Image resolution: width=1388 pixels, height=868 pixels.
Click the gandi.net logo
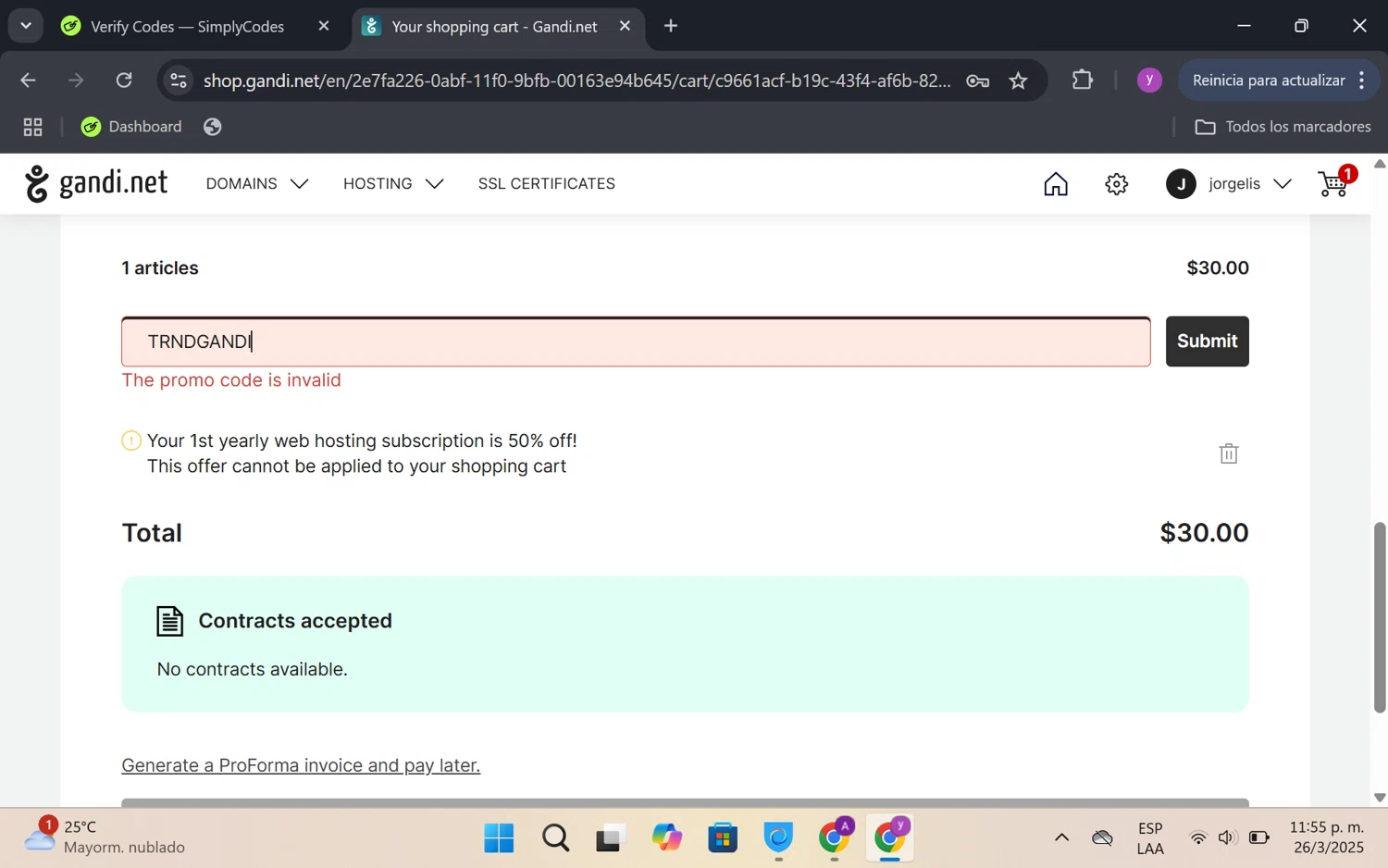96,183
